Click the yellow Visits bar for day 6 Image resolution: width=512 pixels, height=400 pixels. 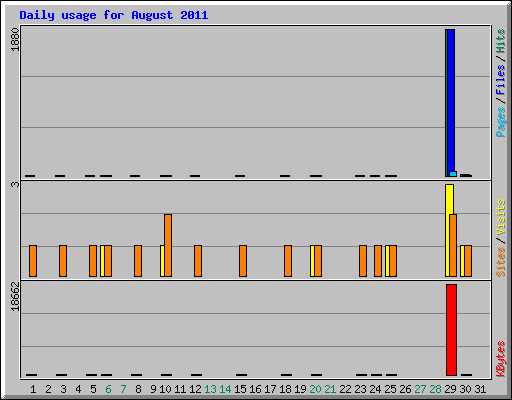point(102,261)
